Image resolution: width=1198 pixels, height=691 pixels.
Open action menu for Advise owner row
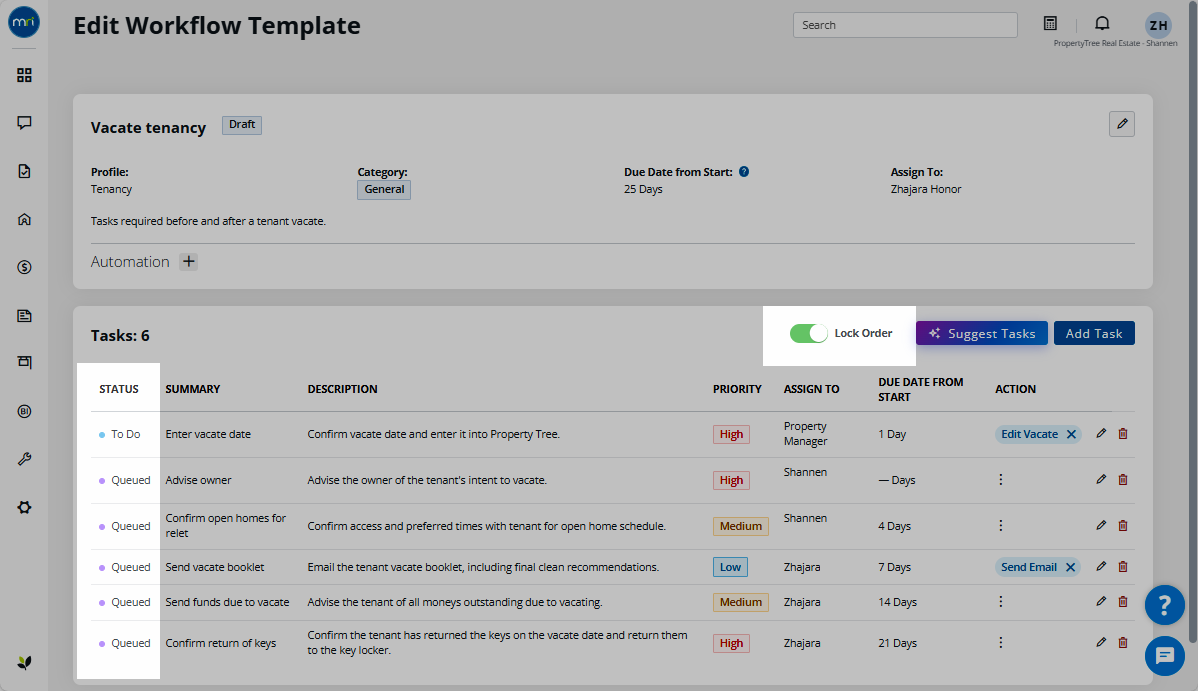1001,479
